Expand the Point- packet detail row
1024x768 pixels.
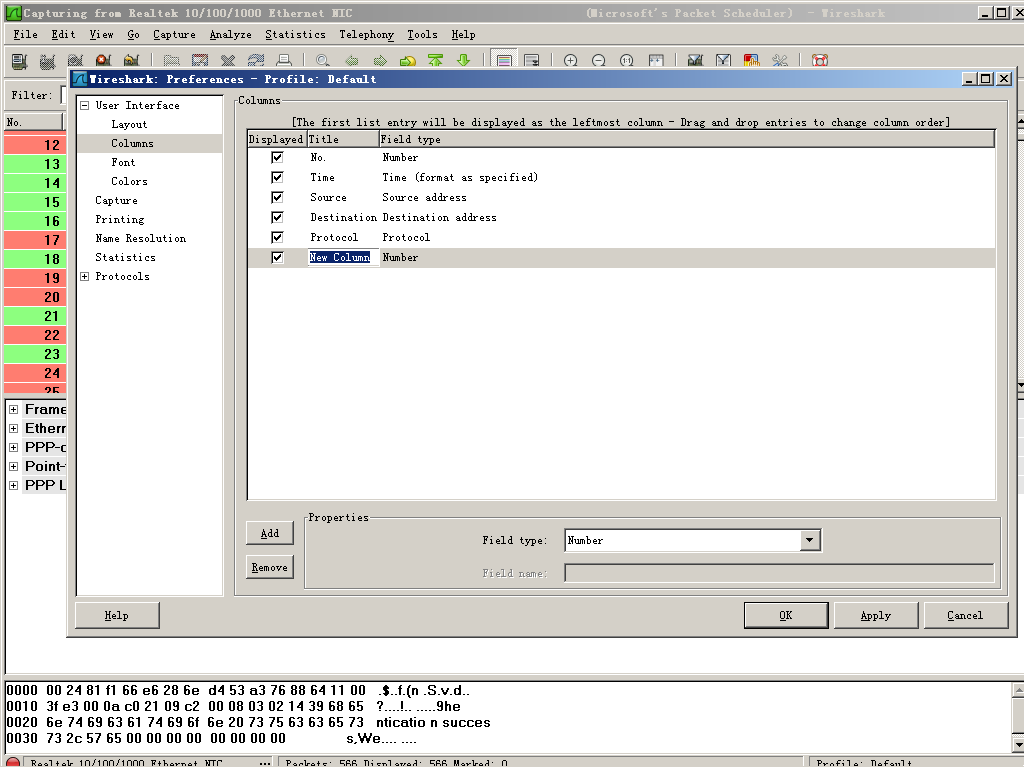pyautogui.click(x=13, y=466)
